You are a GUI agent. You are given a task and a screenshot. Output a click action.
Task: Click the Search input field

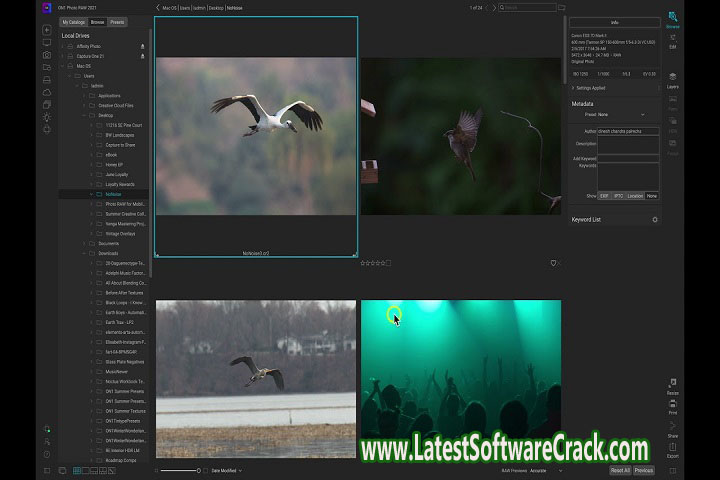coord(527,8)
